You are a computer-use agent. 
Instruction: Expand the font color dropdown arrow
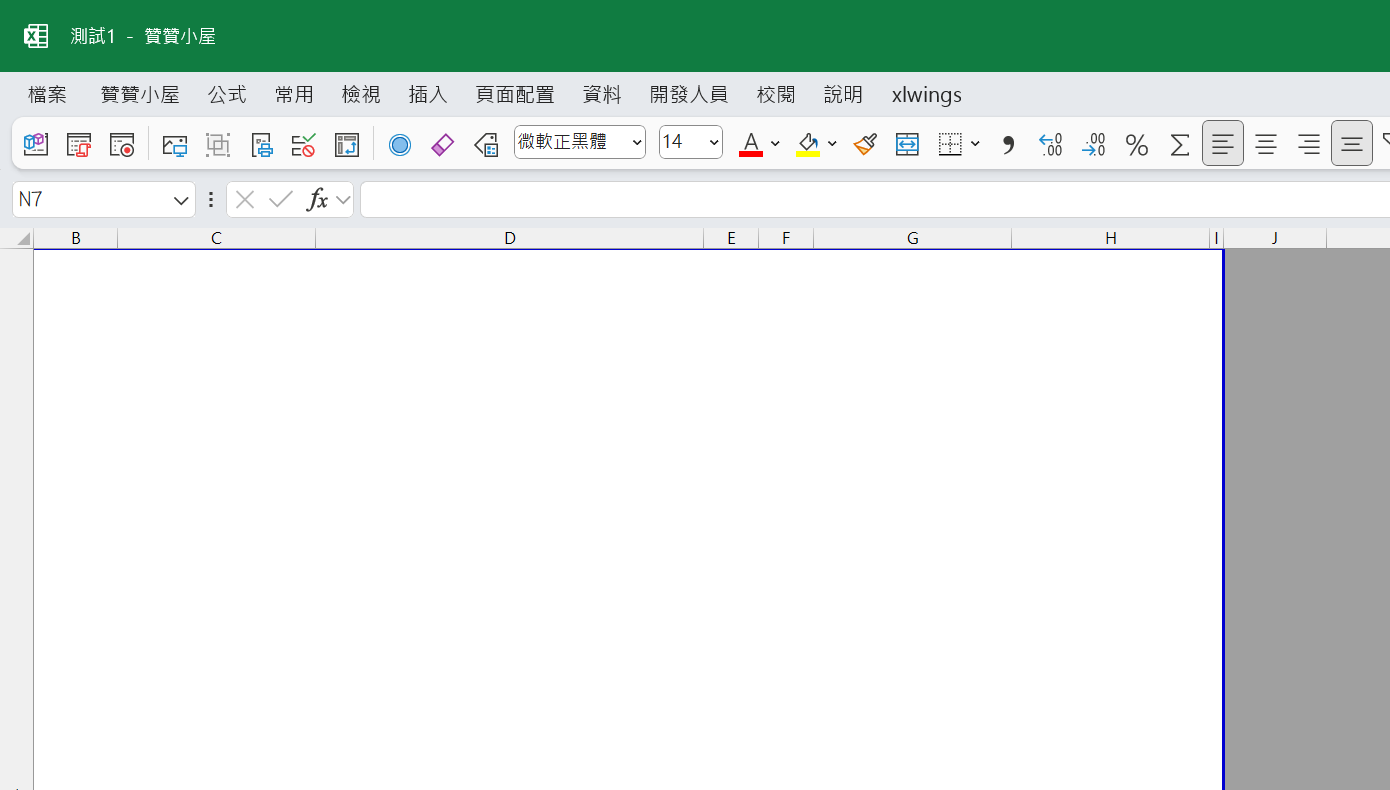775,144
